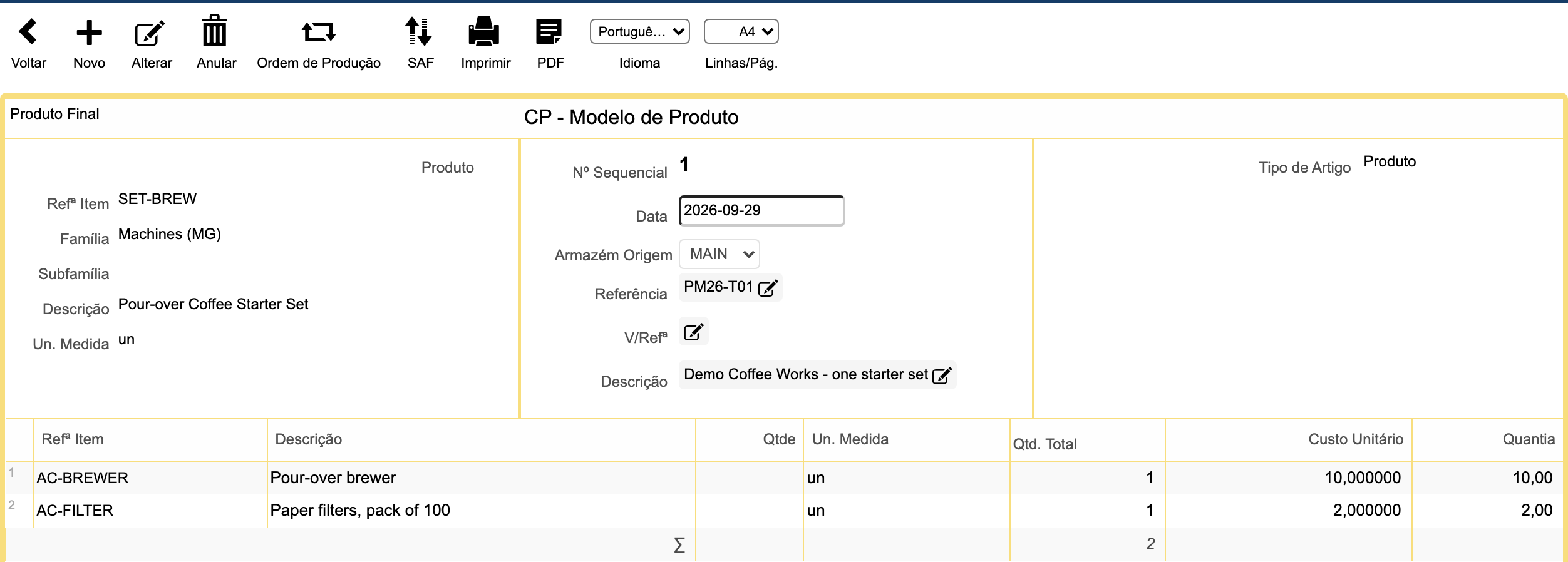Click the Machines (MG) family value
1568x562 pixels.
(x=170, y=234)
